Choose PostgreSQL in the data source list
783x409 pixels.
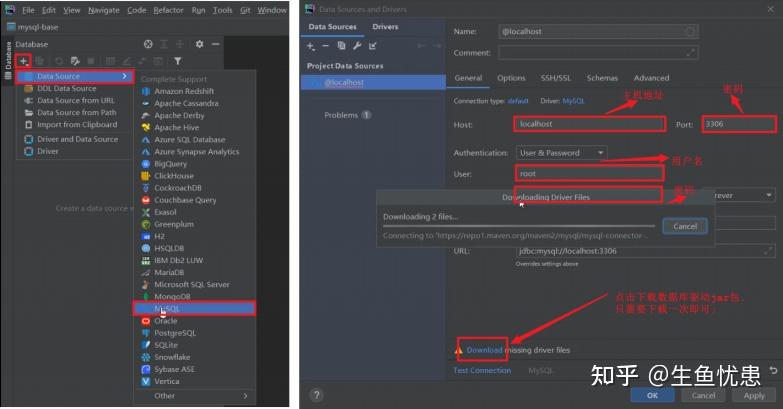click(175, 333)
